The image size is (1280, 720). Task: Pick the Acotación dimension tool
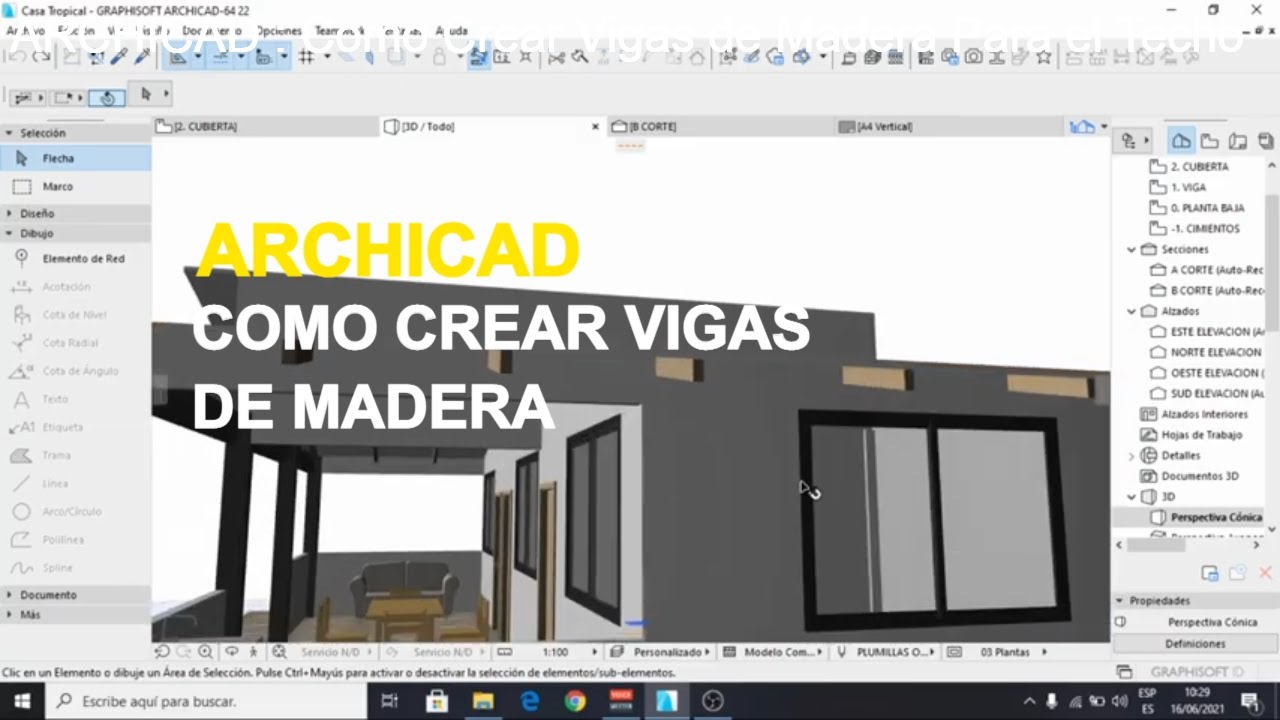[x=75, y=286]
